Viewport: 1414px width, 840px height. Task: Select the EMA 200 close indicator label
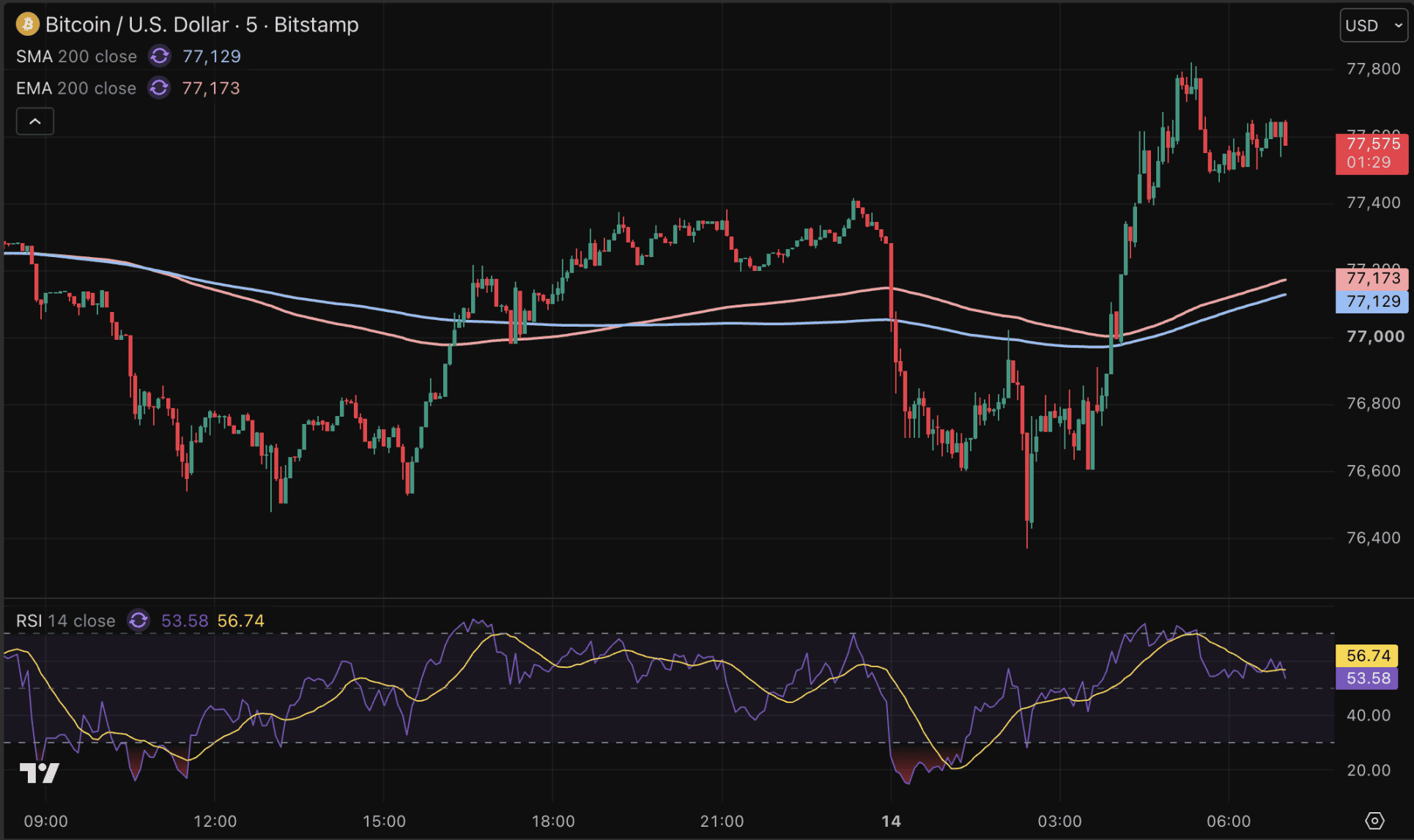76,88
